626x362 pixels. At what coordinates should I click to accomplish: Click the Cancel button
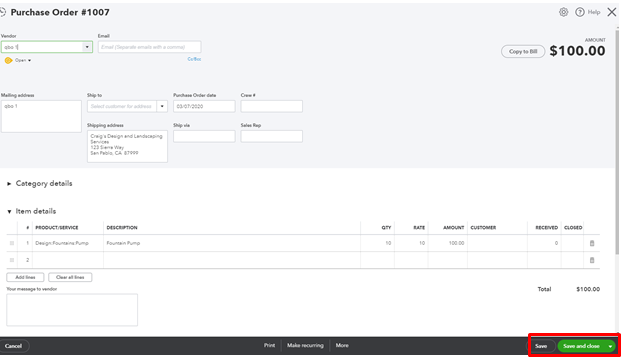(x=13, y=346)
